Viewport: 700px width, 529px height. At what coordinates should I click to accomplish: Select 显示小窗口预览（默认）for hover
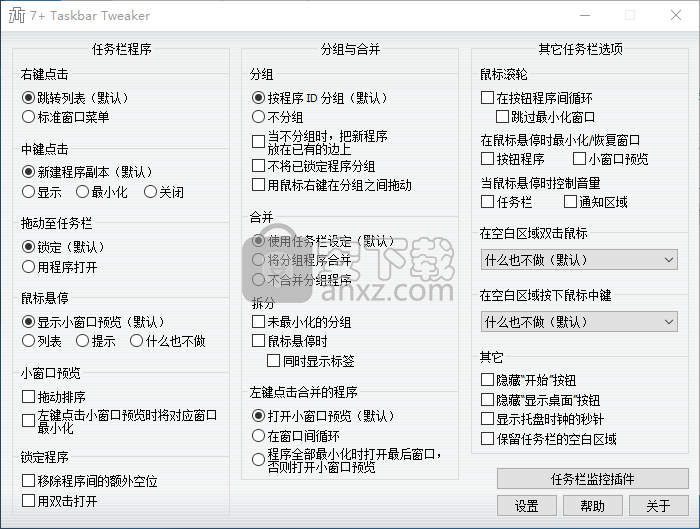93,322
